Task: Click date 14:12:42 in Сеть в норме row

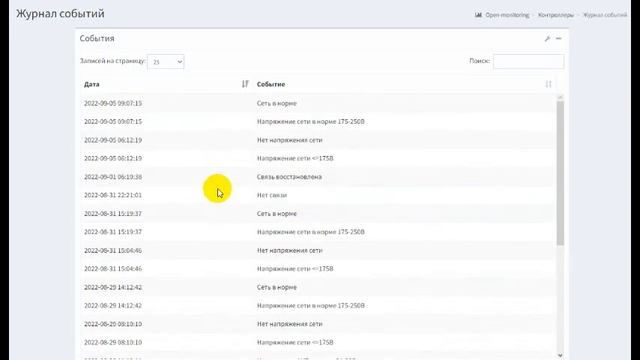Action: (113, 287)
